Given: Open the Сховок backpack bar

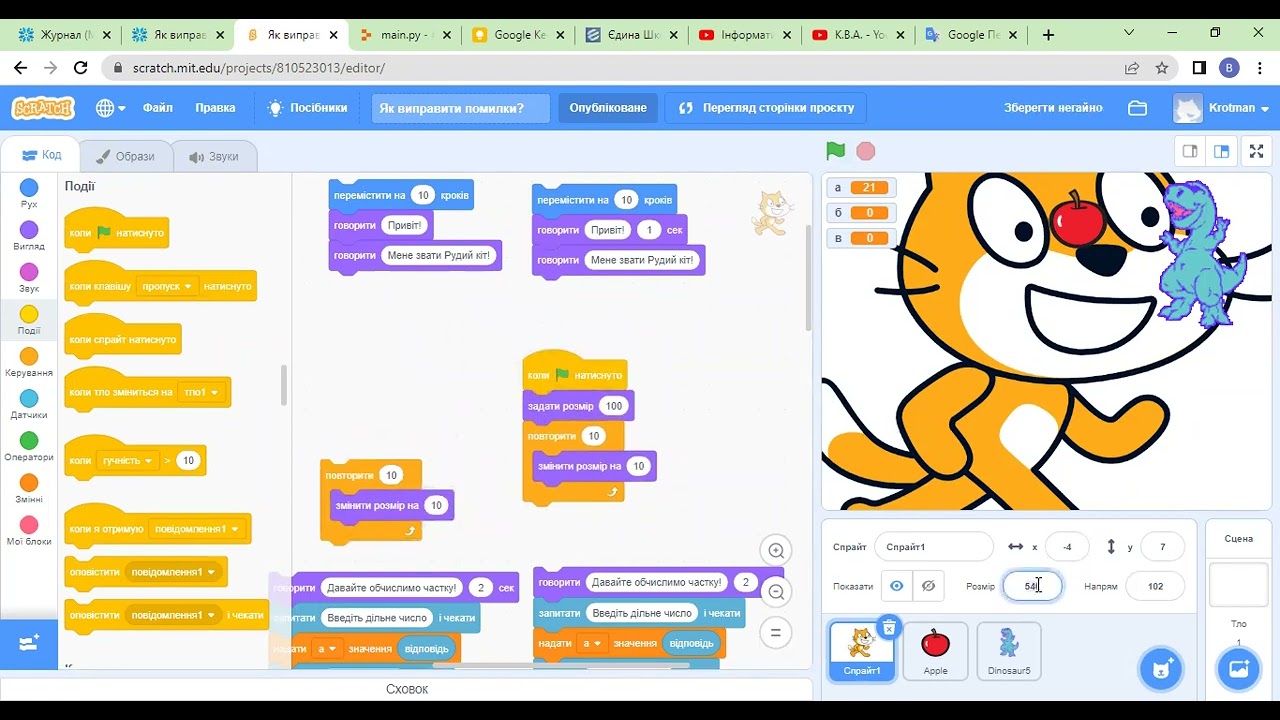Looking at the screenshot, I should point(406,689).
